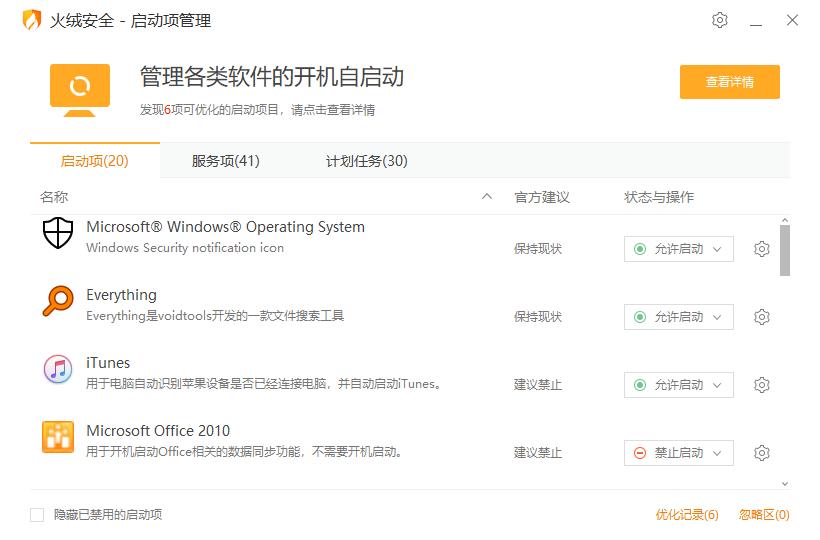Switch to 启动项(20) tab
This screenshot has height=540, width=820.
point(95,160)
